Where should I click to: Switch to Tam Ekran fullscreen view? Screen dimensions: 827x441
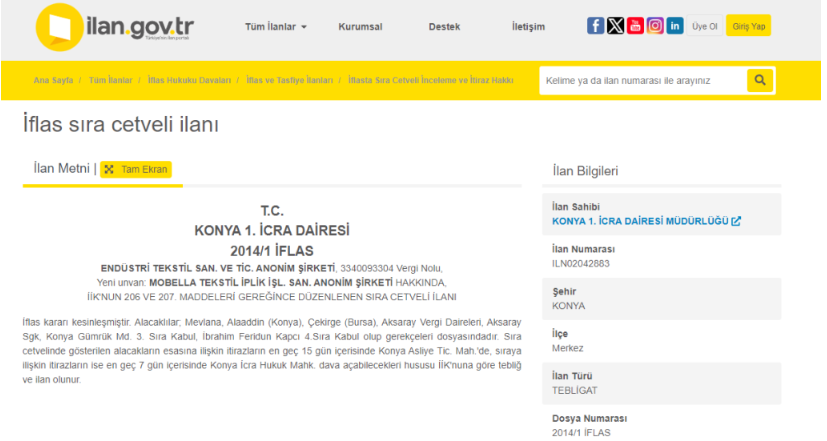pos(136,170)
